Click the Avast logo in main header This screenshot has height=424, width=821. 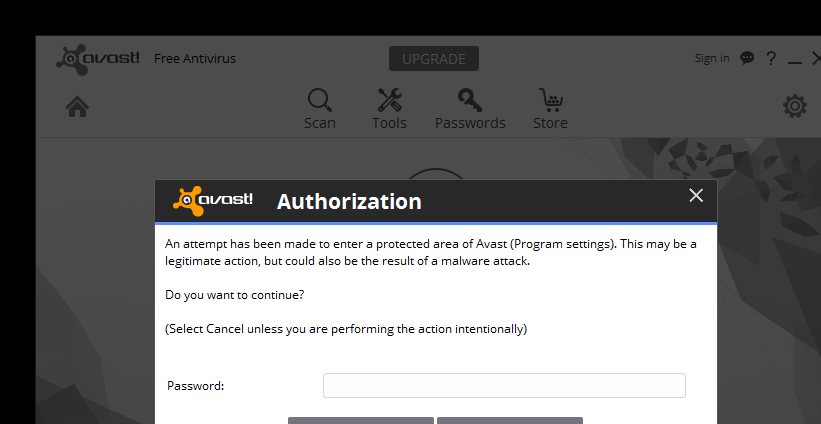[98, 59]
